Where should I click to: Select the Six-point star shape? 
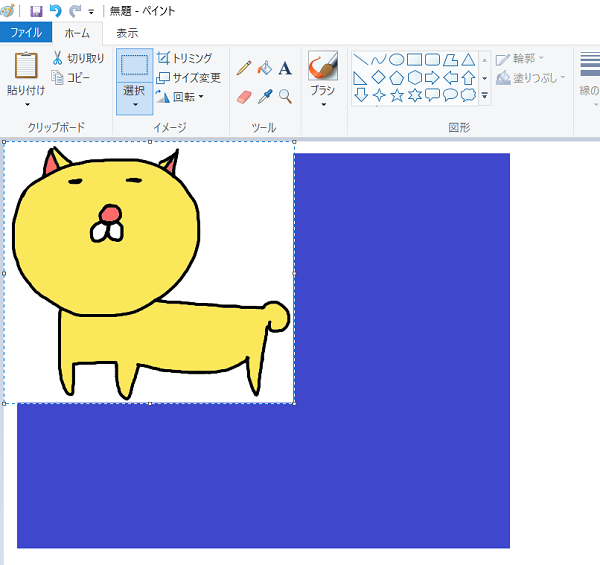[414, 95]
